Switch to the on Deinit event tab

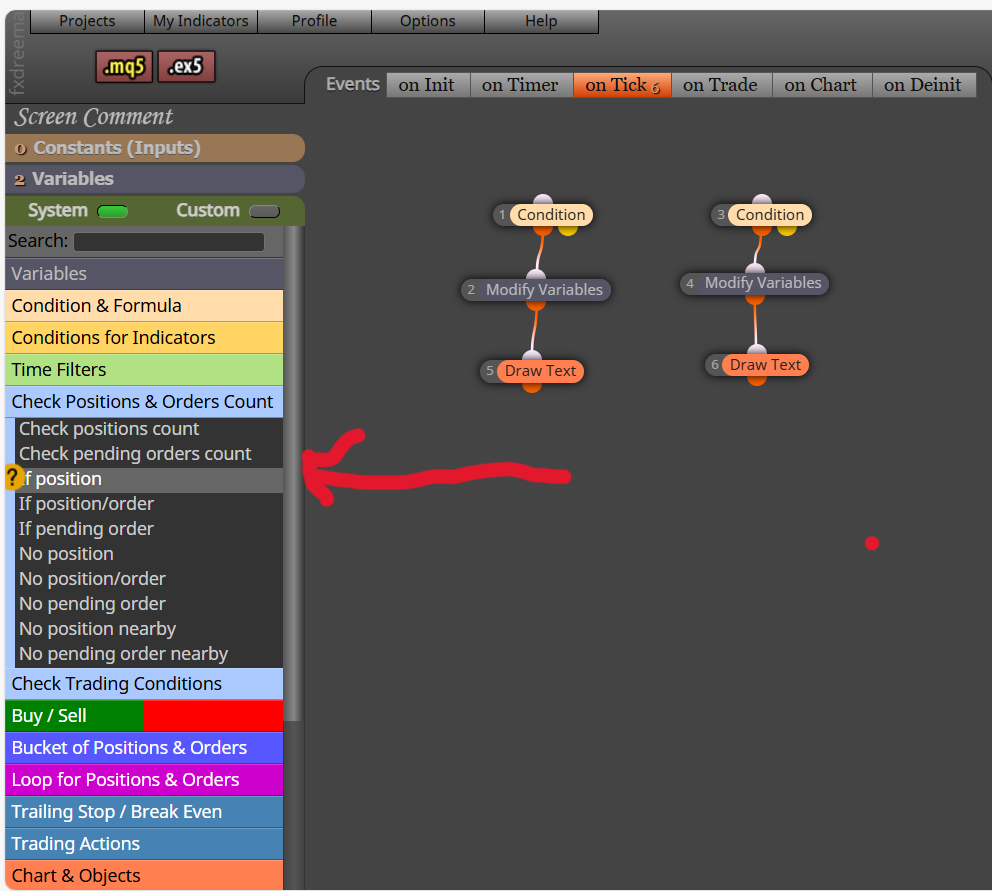tap(922, 85)
